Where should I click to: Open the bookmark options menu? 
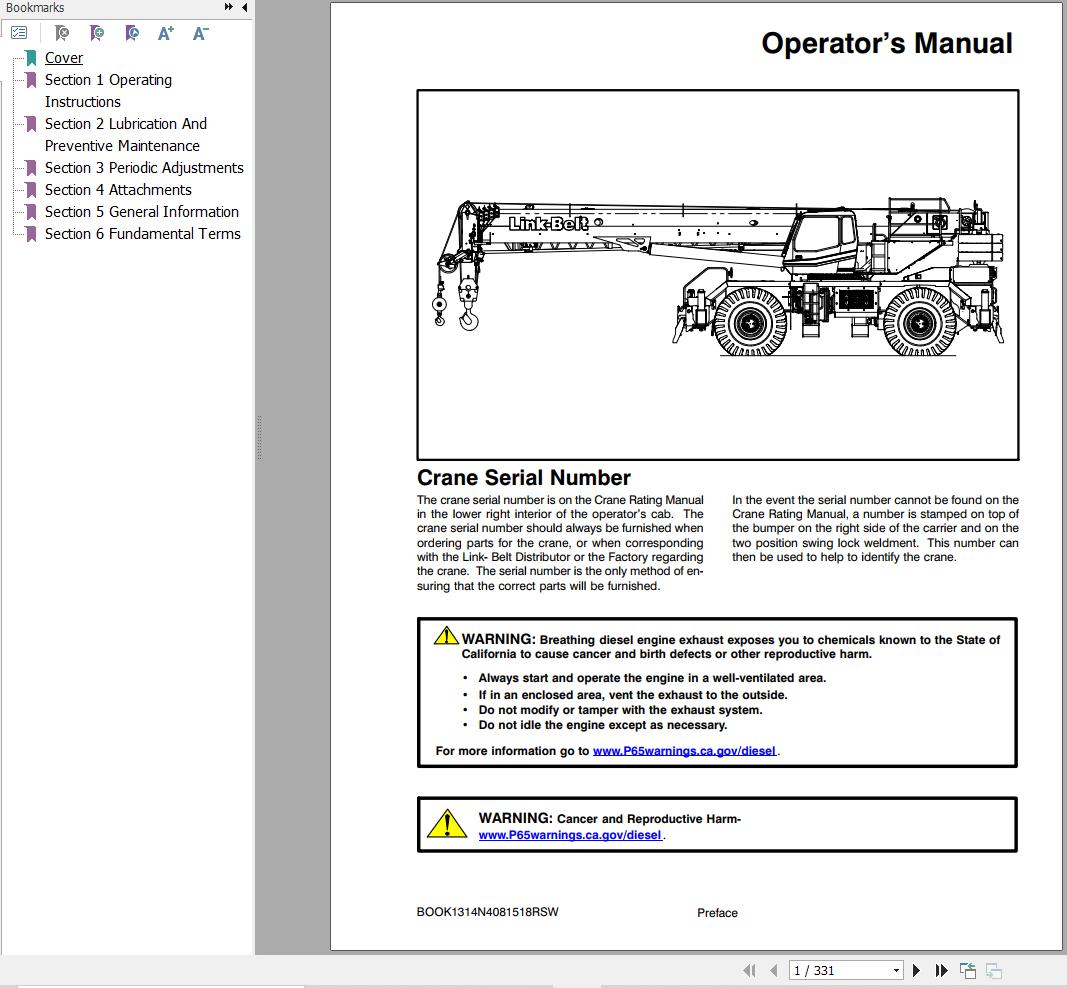pos(20,32)
